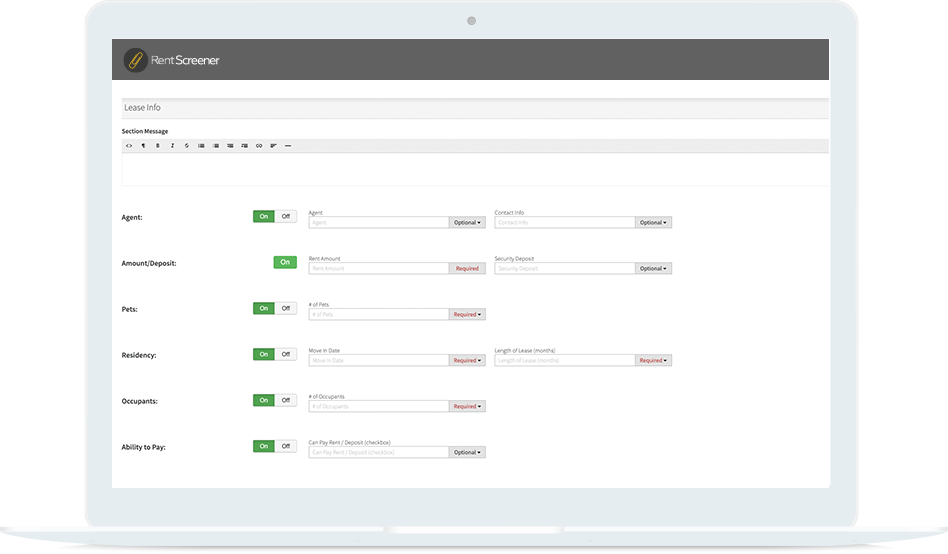The height and width of the screenshot is (554, 948).
Task: Insert an ordered numbered list
Action: (216, 146)
